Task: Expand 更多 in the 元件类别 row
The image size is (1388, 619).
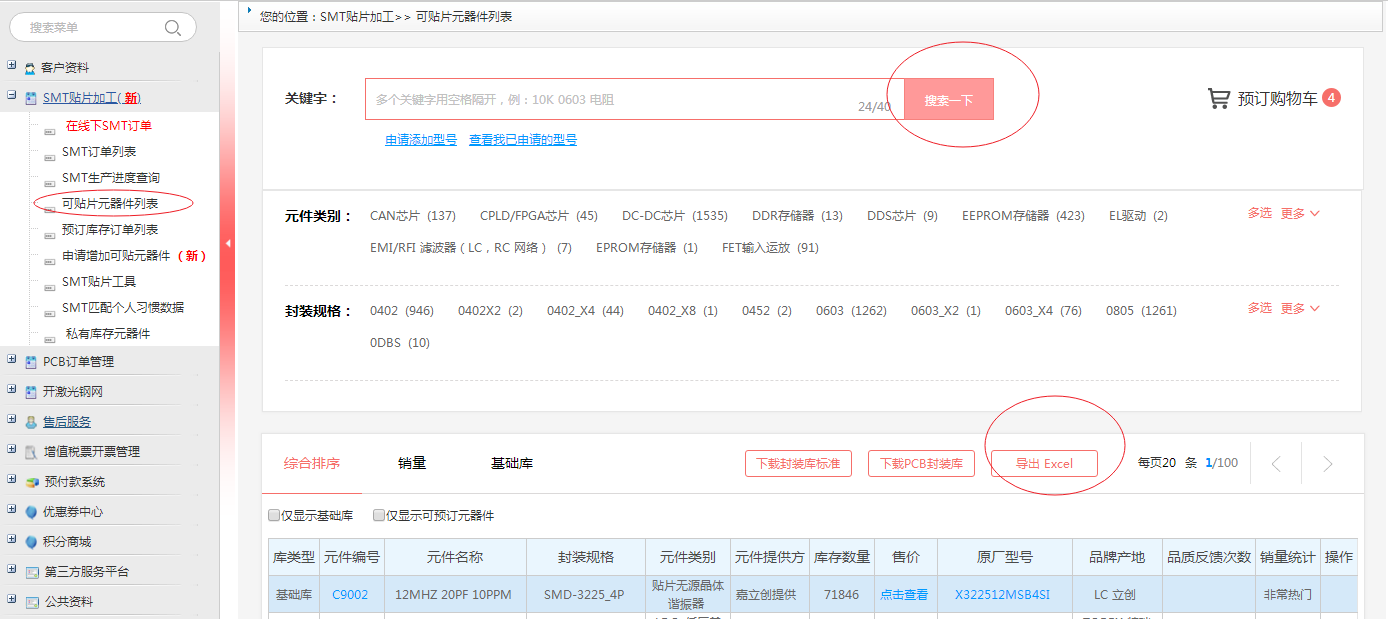Action: (x=1300, y=214)
